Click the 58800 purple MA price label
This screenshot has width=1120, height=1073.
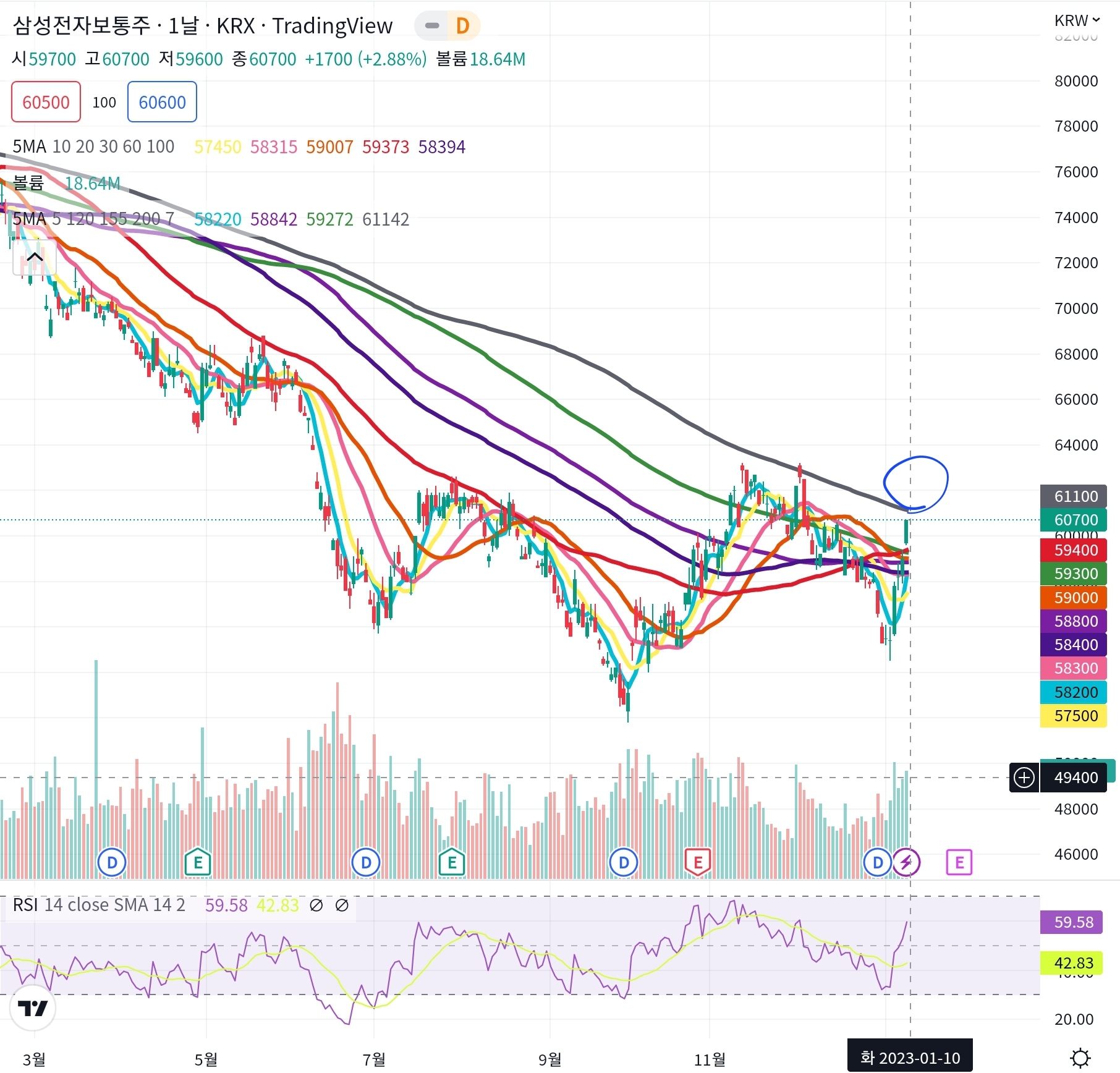[x=1074, y=621]
